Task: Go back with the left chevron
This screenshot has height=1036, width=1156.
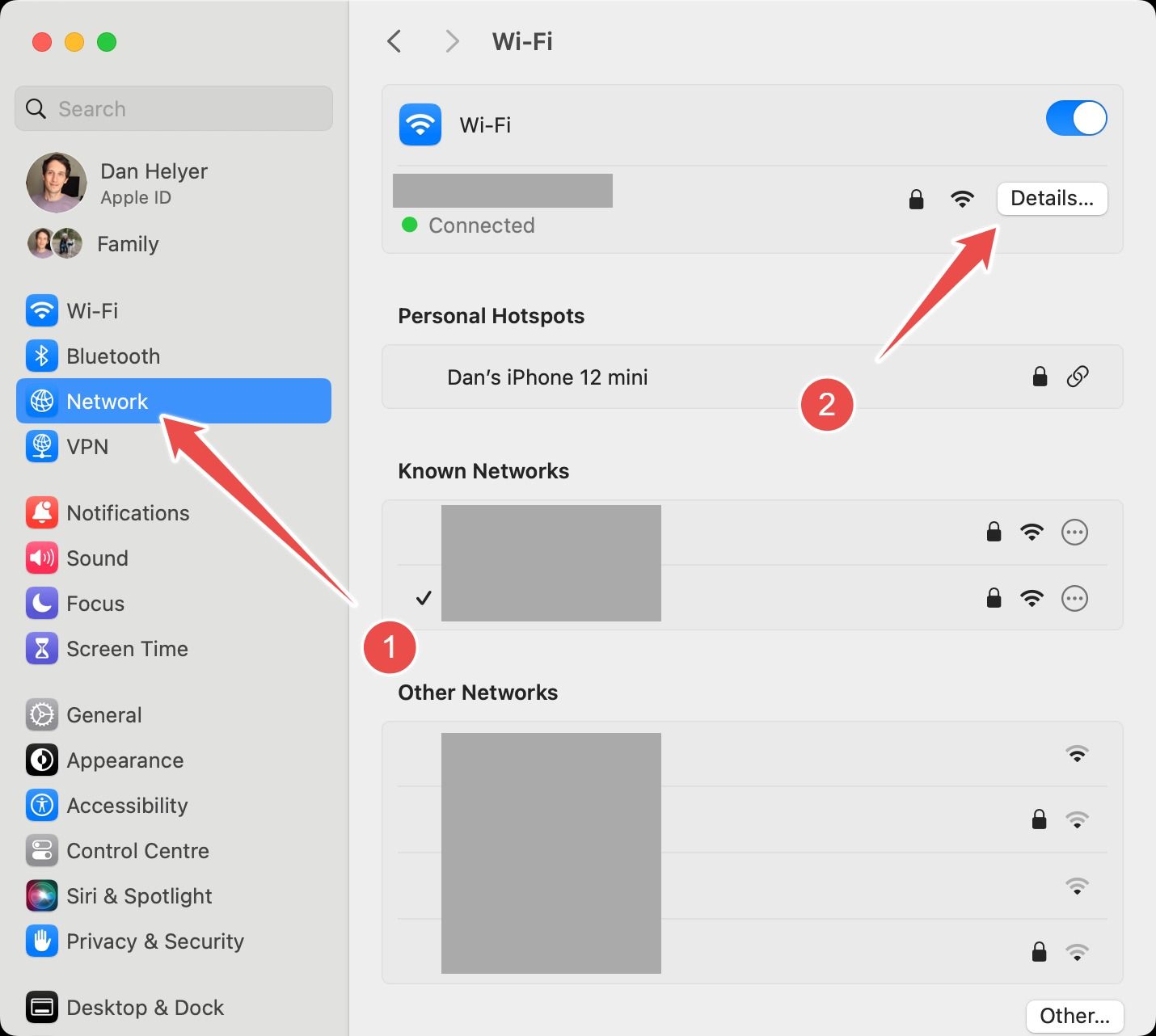Action: tap(394, 41)
